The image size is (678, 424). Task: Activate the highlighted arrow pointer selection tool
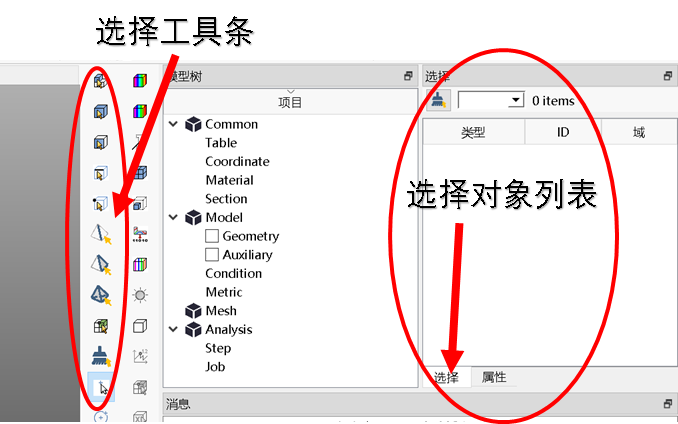101,387
